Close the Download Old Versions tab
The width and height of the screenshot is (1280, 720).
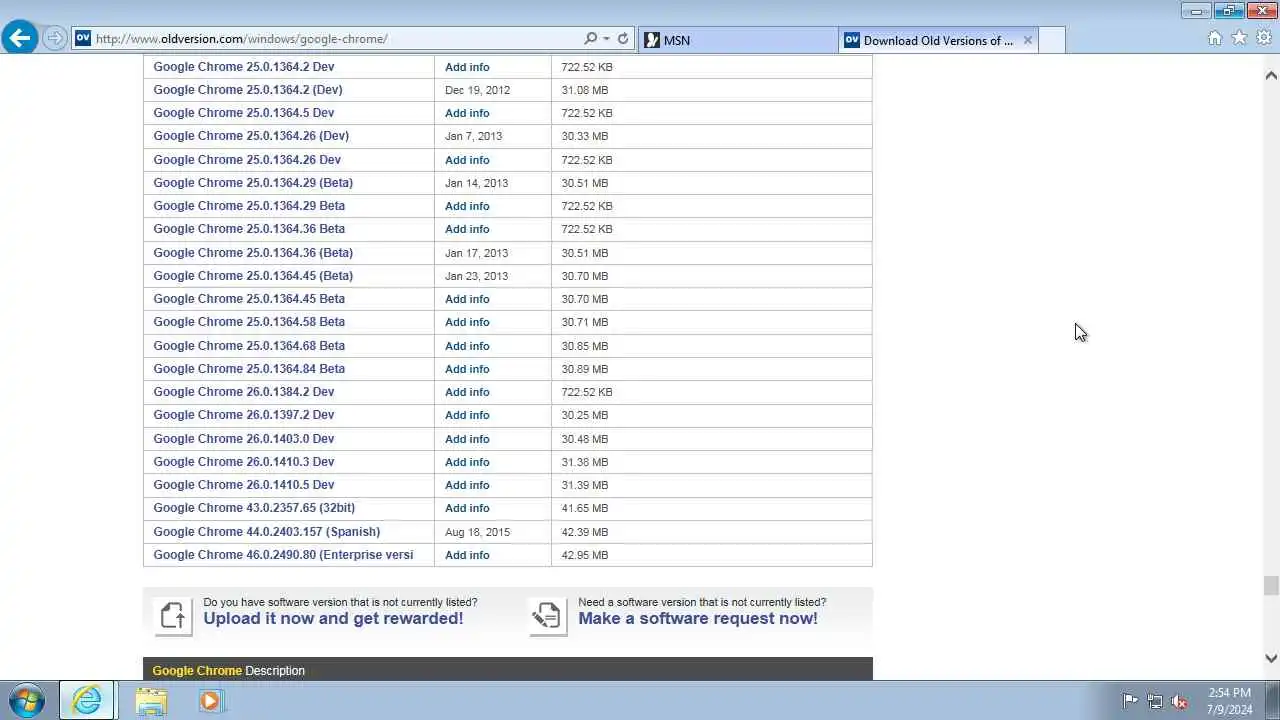pyautogui.click(x=1027, y=40)
